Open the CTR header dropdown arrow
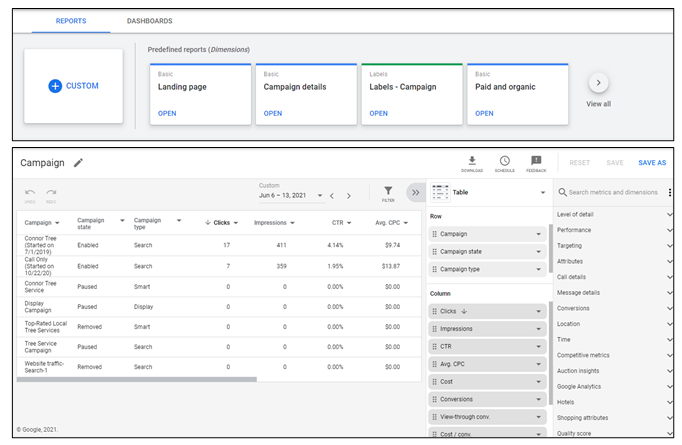This screenshot has height=445, width=682. click(x=349, y=223)
